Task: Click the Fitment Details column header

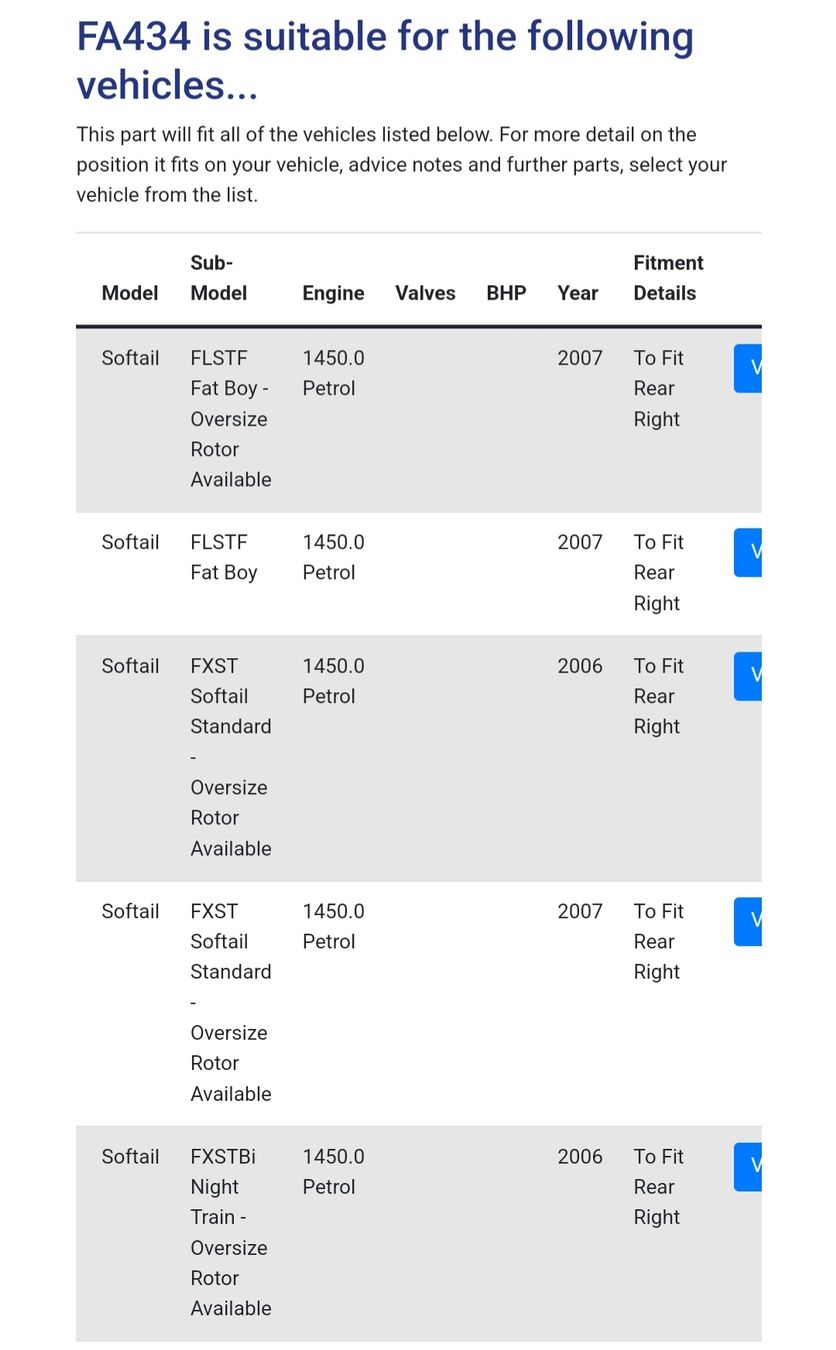Action: 668,278
